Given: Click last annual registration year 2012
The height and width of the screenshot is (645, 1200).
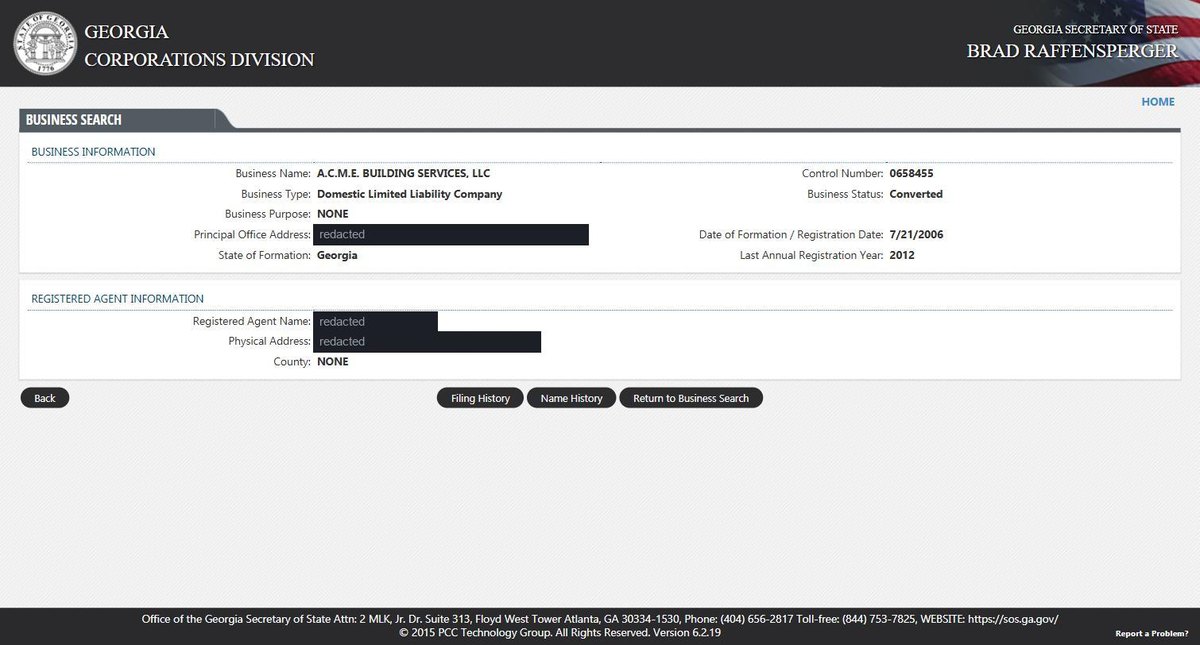Looking at the screenshot, I should [x=902, y=255].
